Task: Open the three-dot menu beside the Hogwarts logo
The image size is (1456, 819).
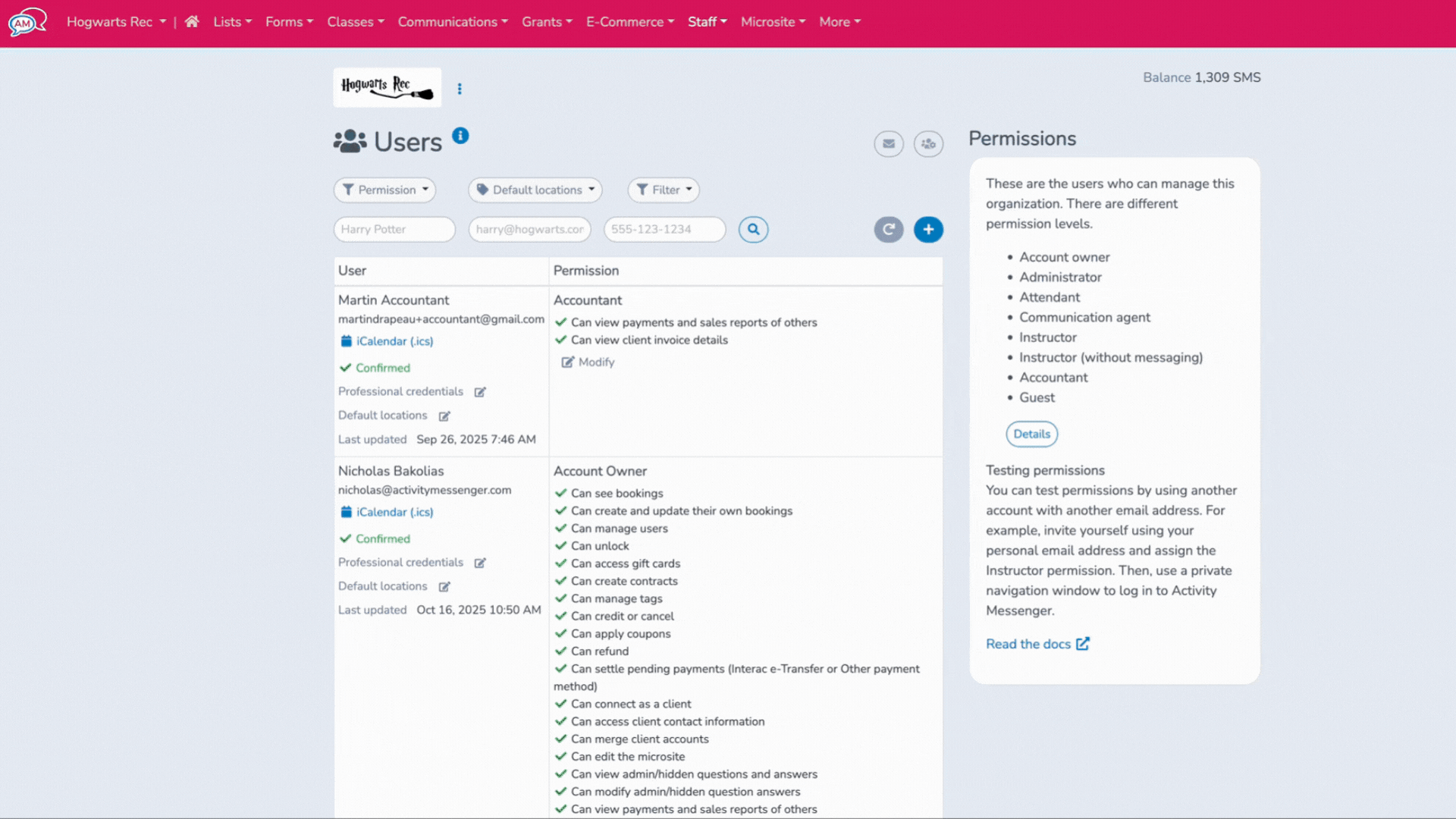Action: coord(460,89)
